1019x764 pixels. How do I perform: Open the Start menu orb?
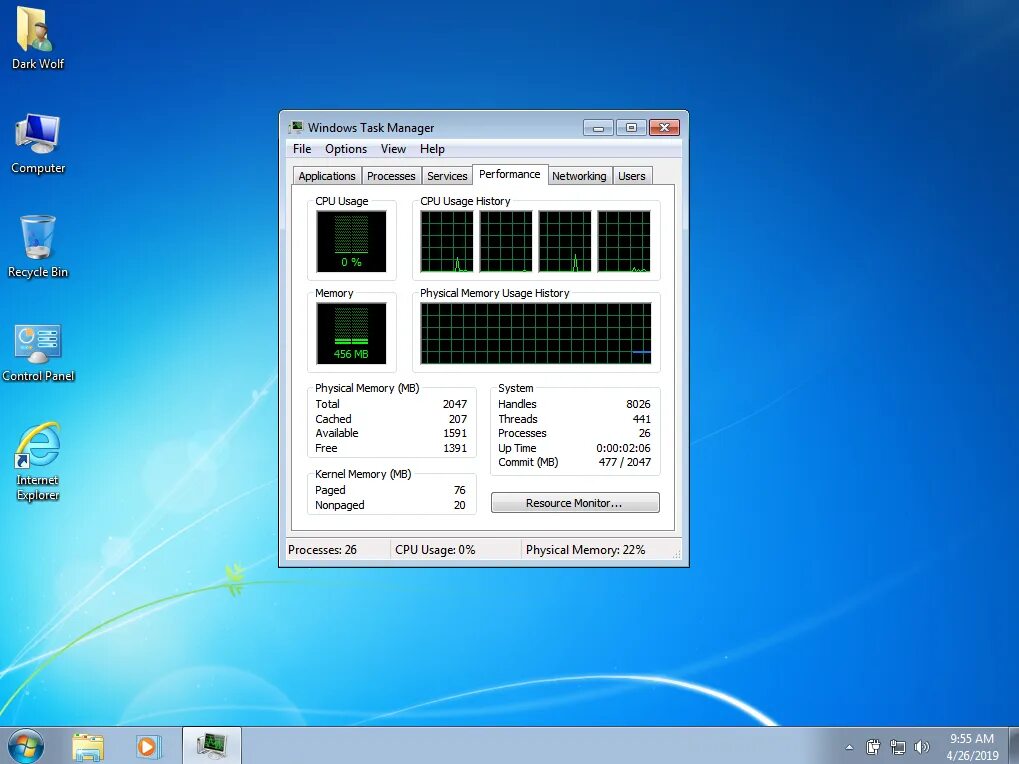pos(26,746)
